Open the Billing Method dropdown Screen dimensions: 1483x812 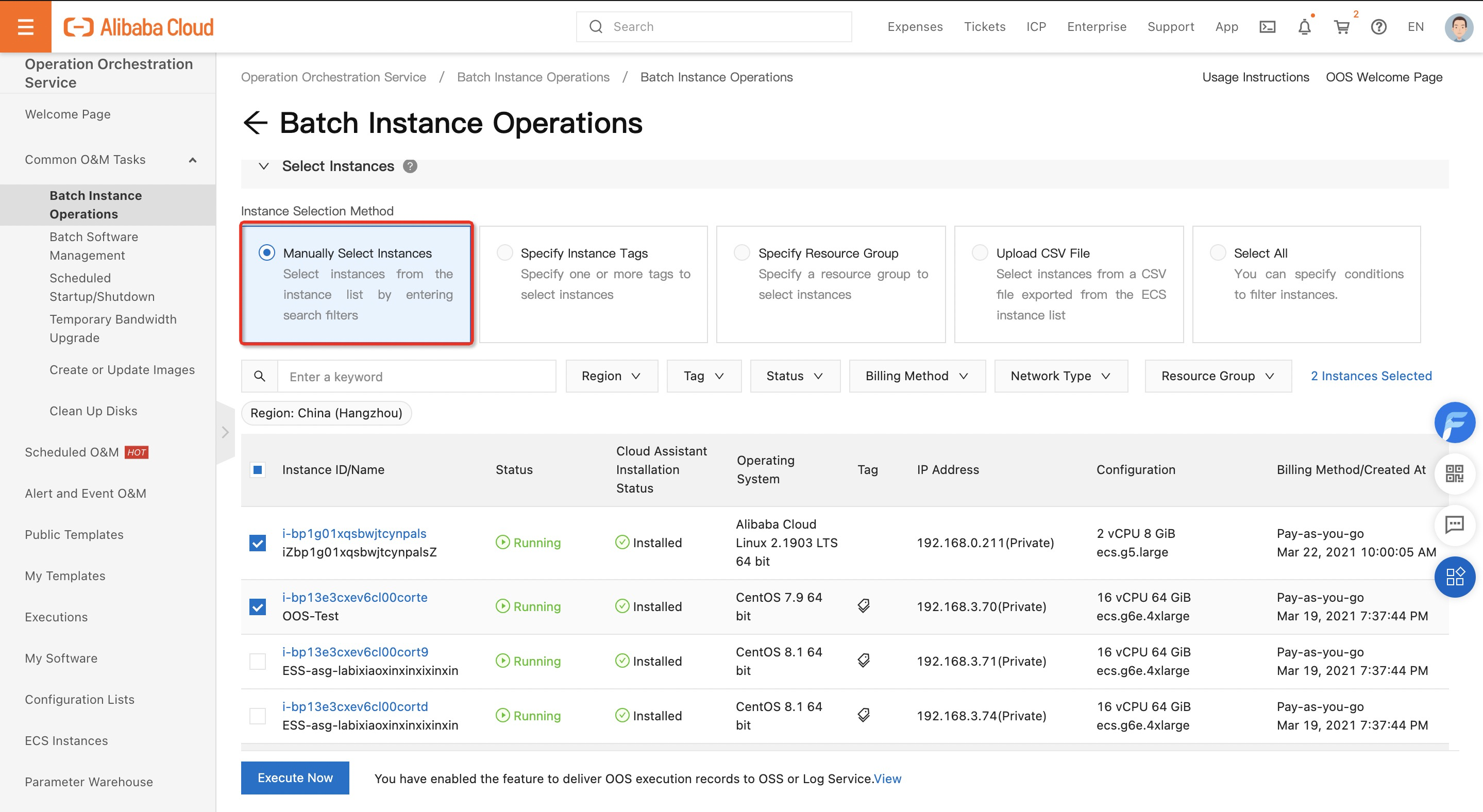917,376
